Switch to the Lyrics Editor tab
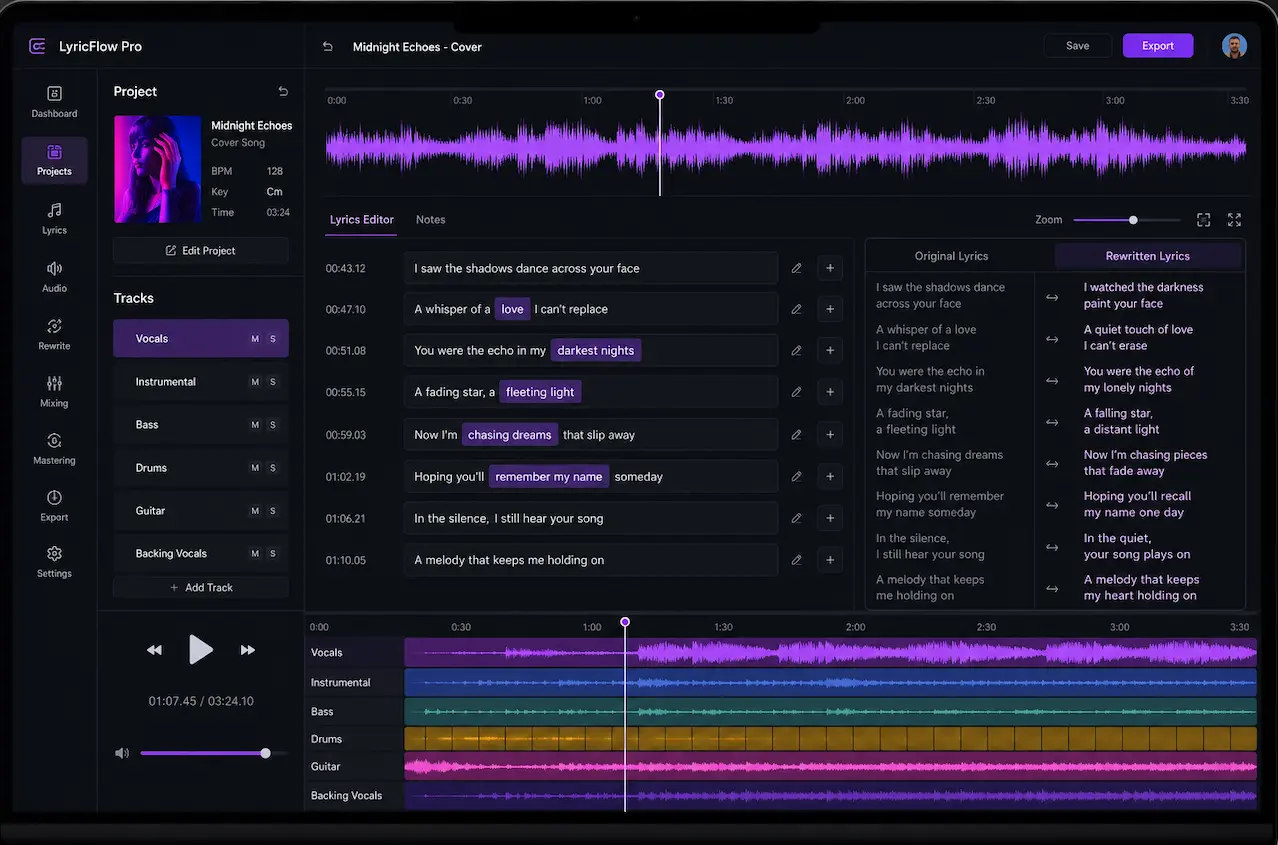 (x=362, y=220)
